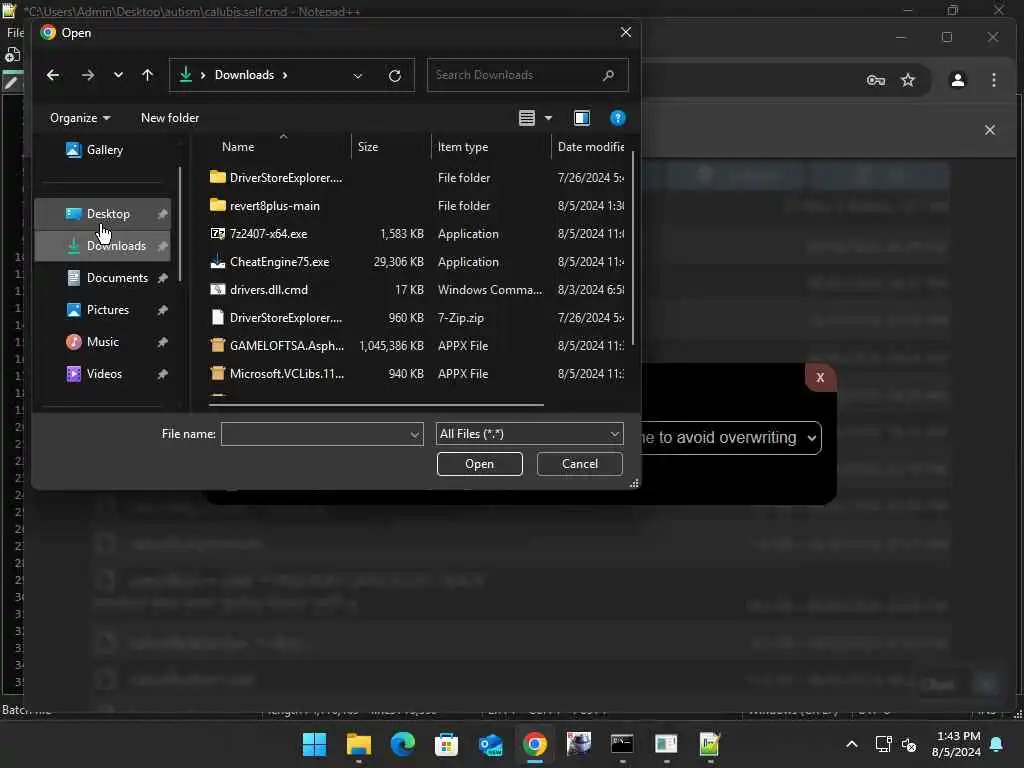The width and height of the screenshot is (1024, 768).
Task: Click the forward navigation arrow
Action: tap(88, 75)
